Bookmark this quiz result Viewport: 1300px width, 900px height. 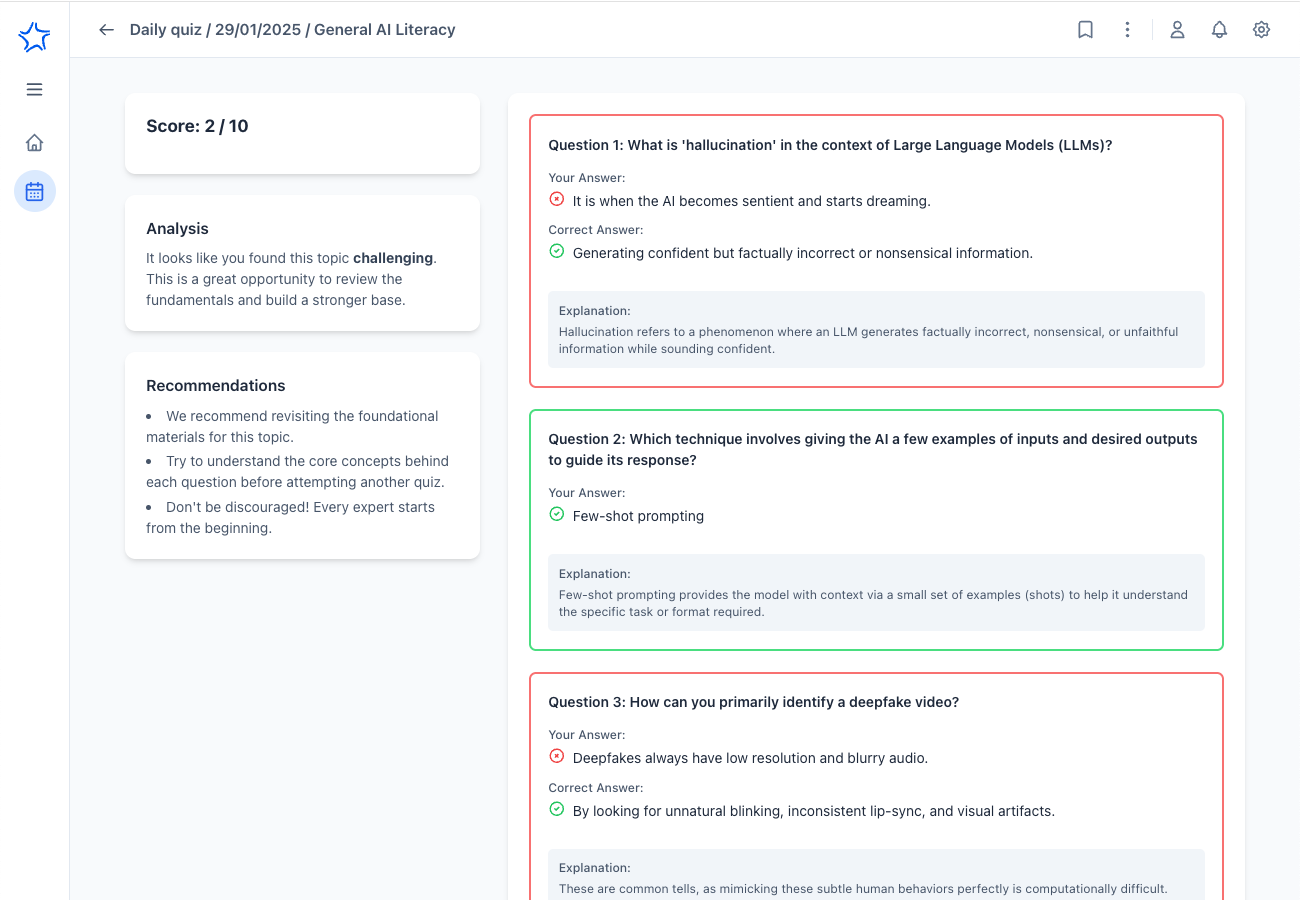[1085, 30]
